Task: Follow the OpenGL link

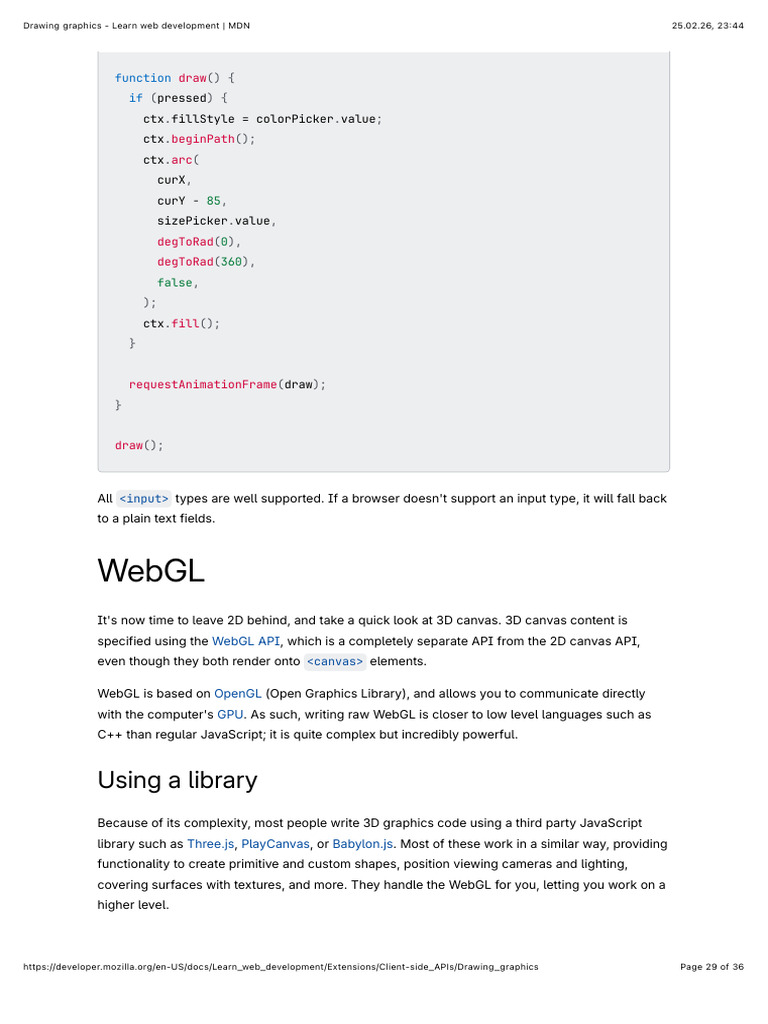Action: click(238, 694)
